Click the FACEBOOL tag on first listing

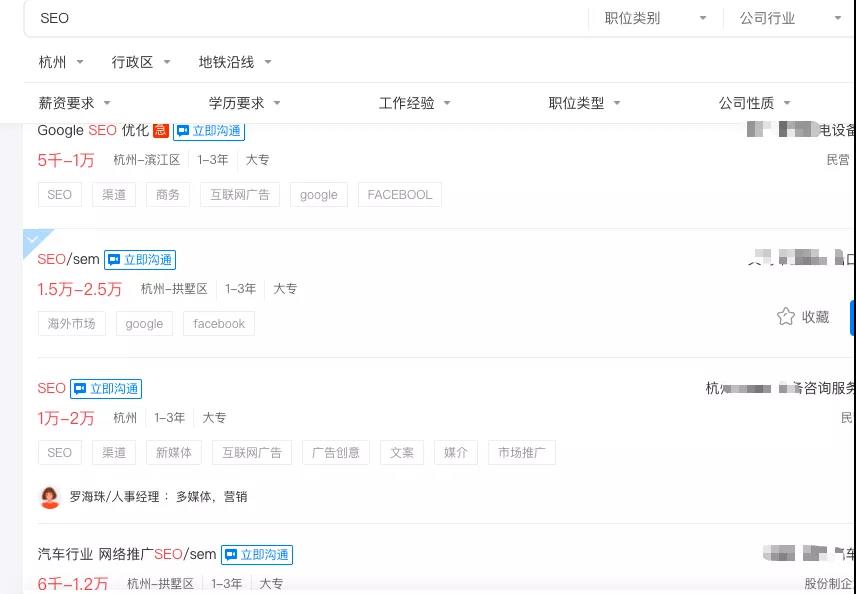[x=399, y=195]
